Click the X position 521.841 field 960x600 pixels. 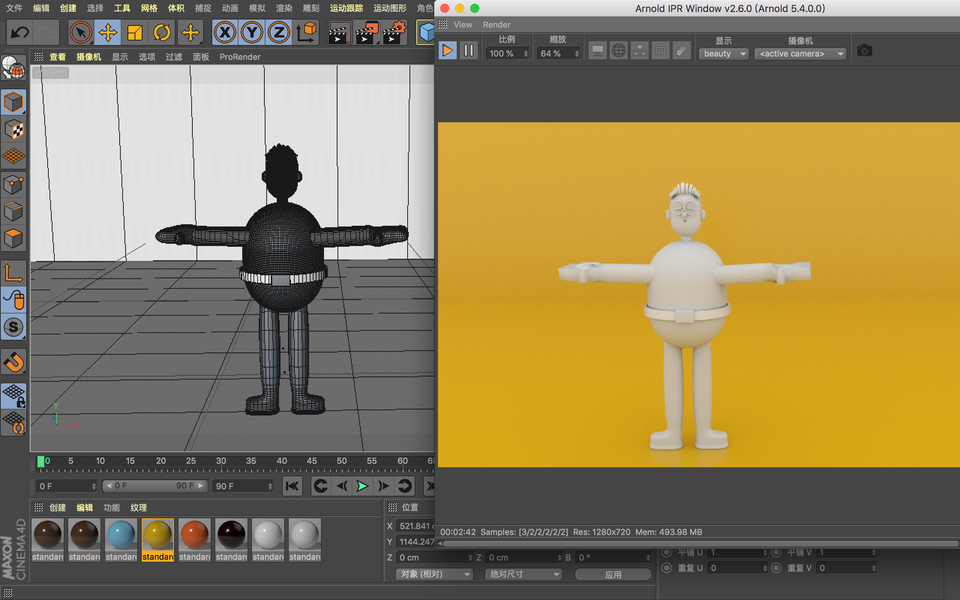pyautogui.click(x=415, y=526)
